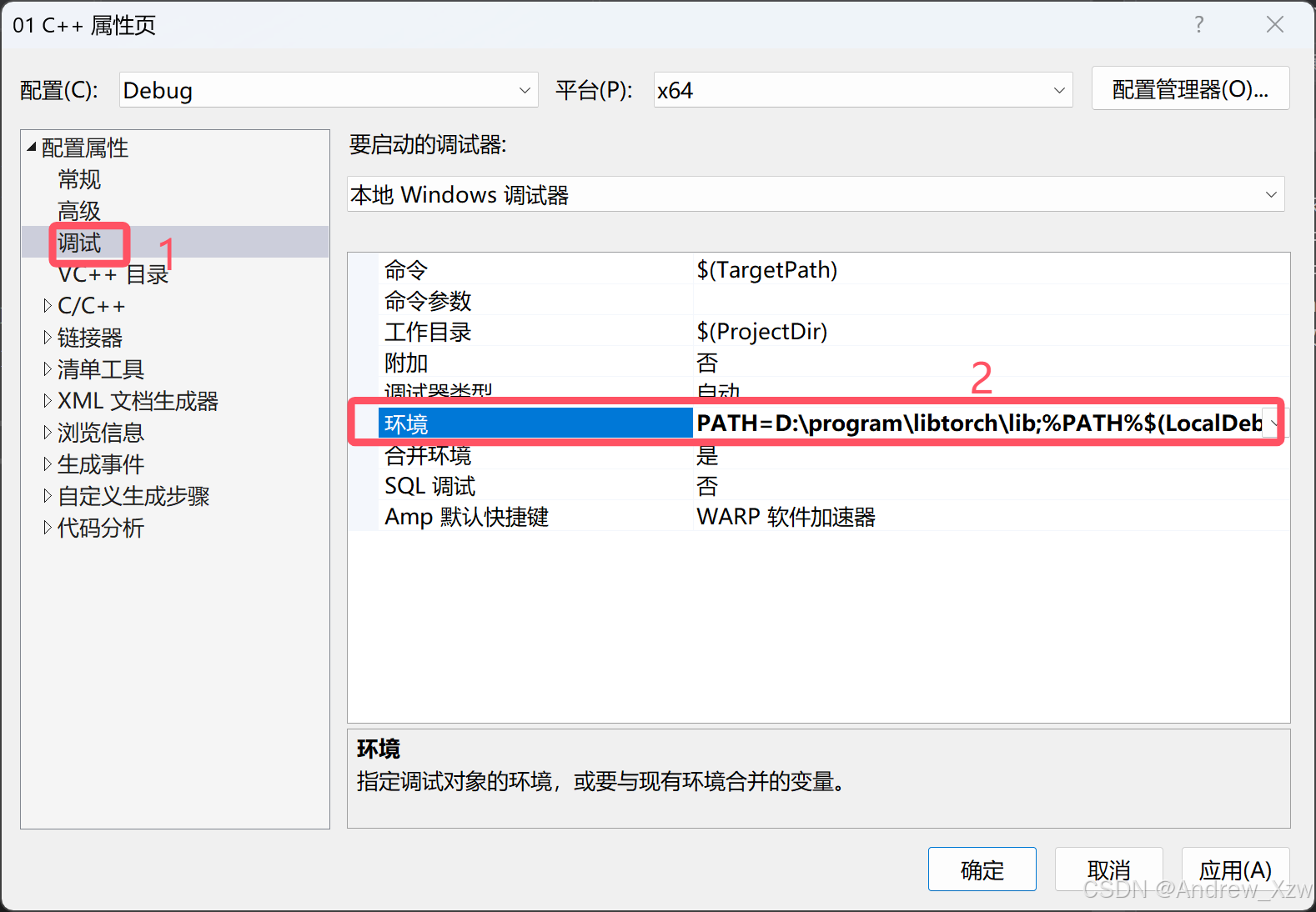Expand the C/C++ tree node
Image resolution: width=1316 pixels, height=912 pixels.
click(x=47, y=306)
